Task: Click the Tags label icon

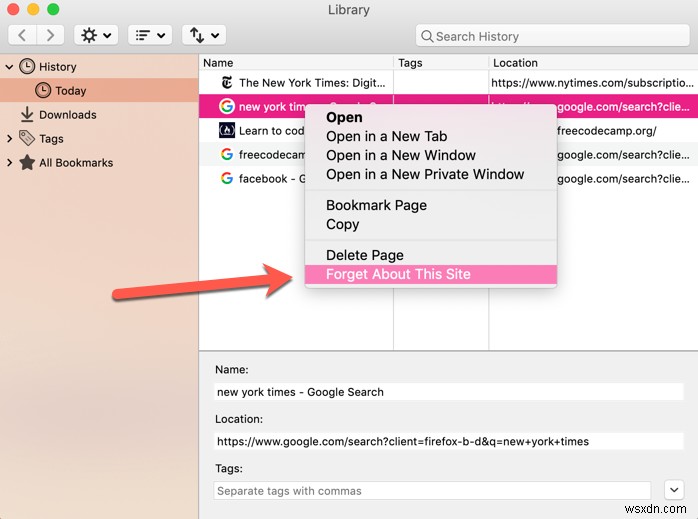Action: (27, 138)
